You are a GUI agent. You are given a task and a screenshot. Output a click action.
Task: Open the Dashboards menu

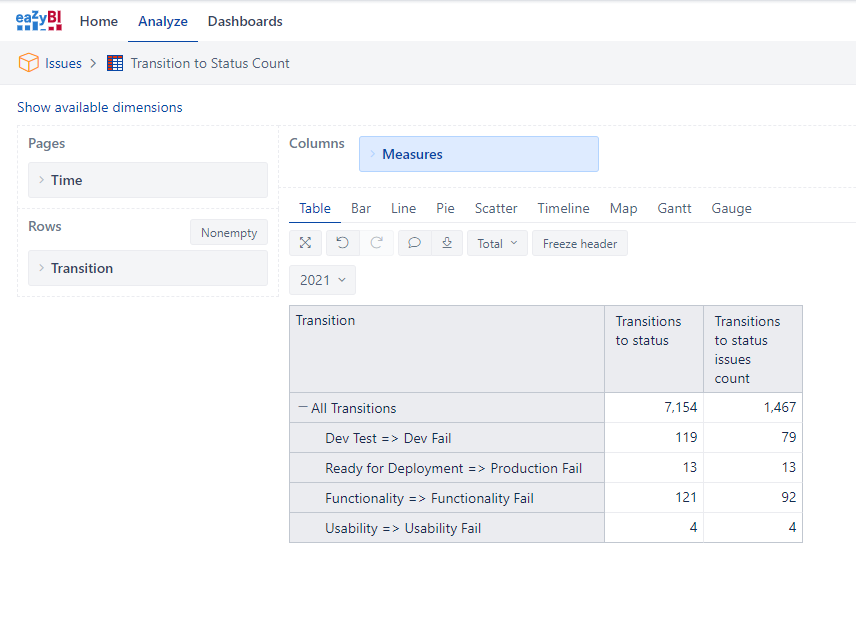pyautogui.click(x=245, y=21)
